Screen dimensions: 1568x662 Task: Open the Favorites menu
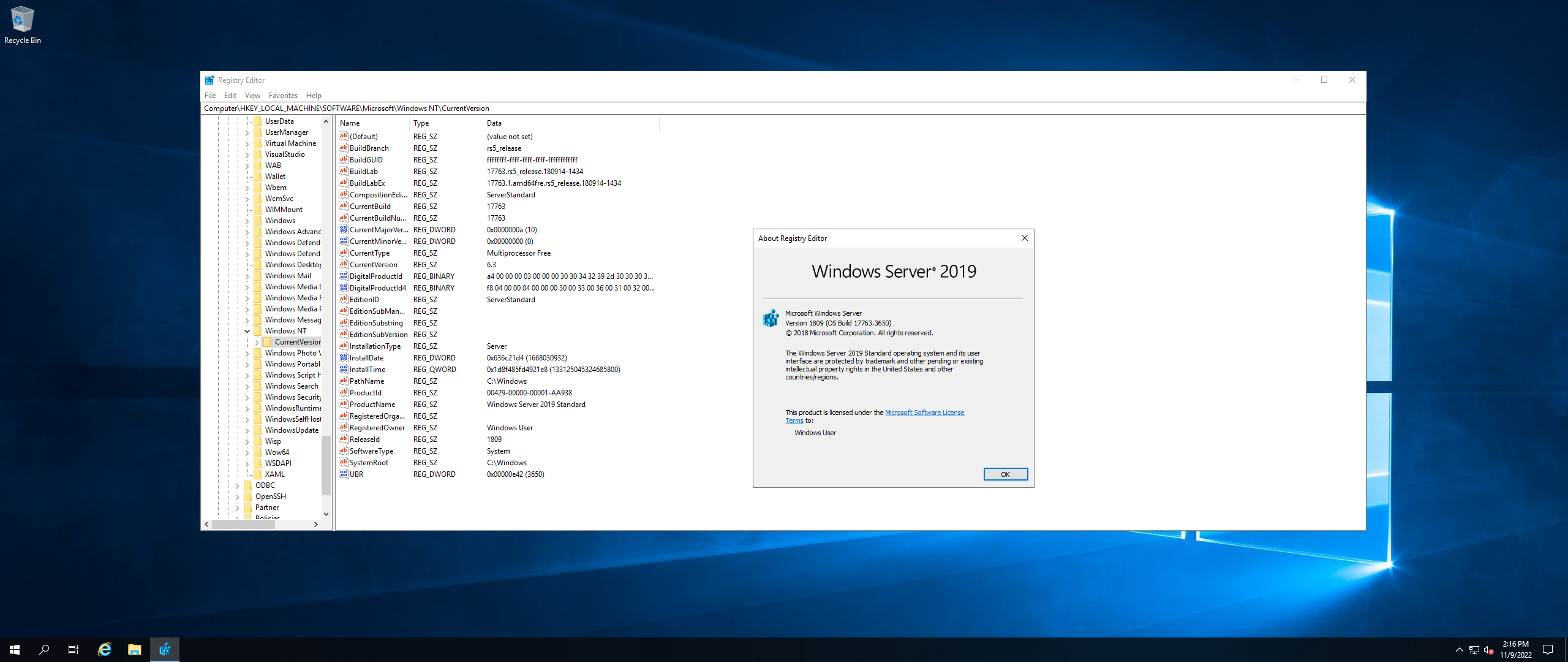[283, 96]
